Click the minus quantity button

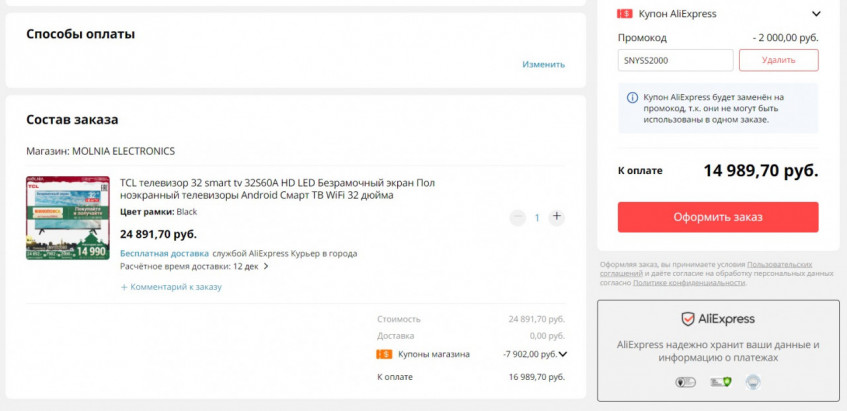(517, 217)
